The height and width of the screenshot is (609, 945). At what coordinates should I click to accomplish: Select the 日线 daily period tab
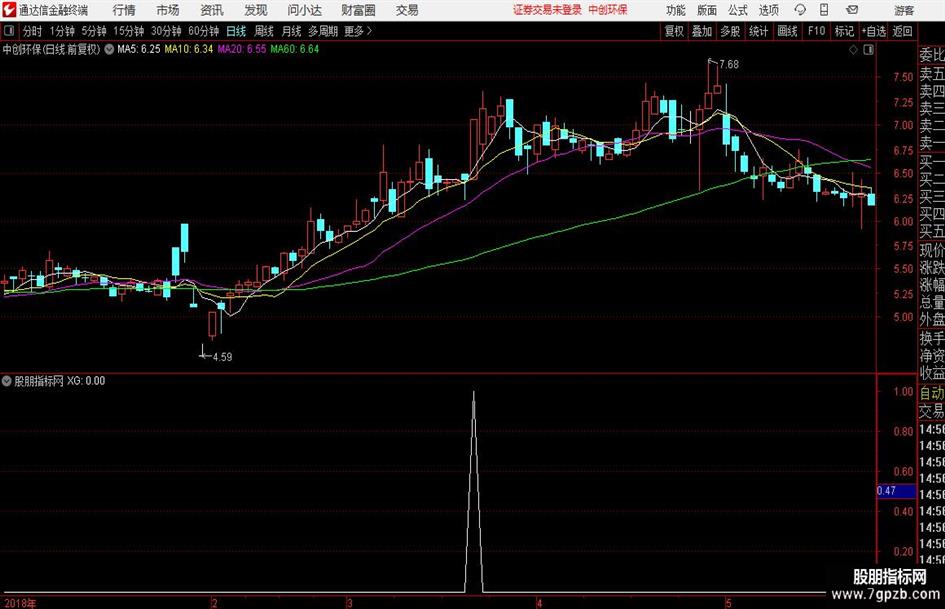point(236,31)
